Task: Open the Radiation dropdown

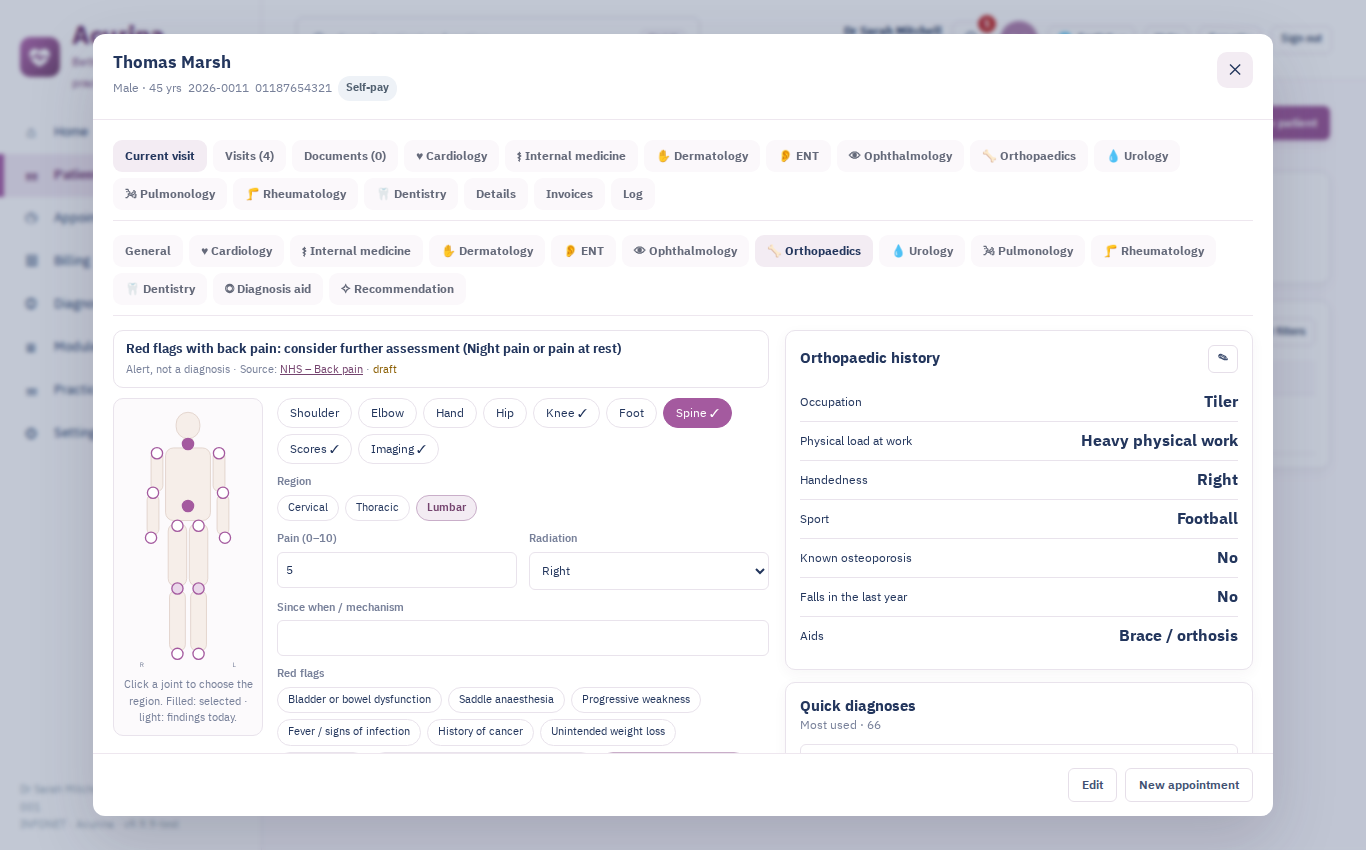Action: coord(649,571)
